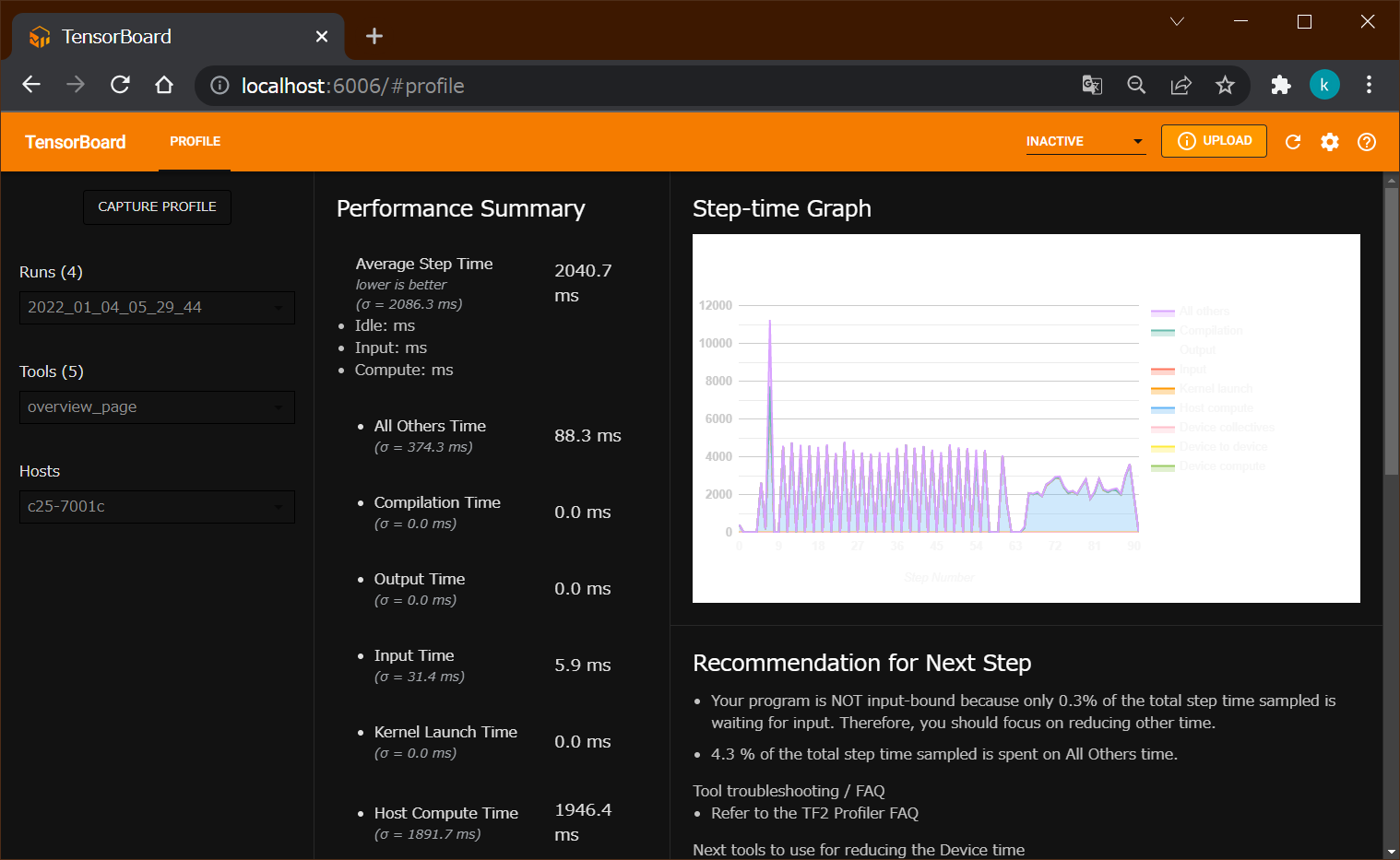Open TensorBoard settings gear
The width and height of the screenshot is (1400, 860).
tap(1330, 142)
